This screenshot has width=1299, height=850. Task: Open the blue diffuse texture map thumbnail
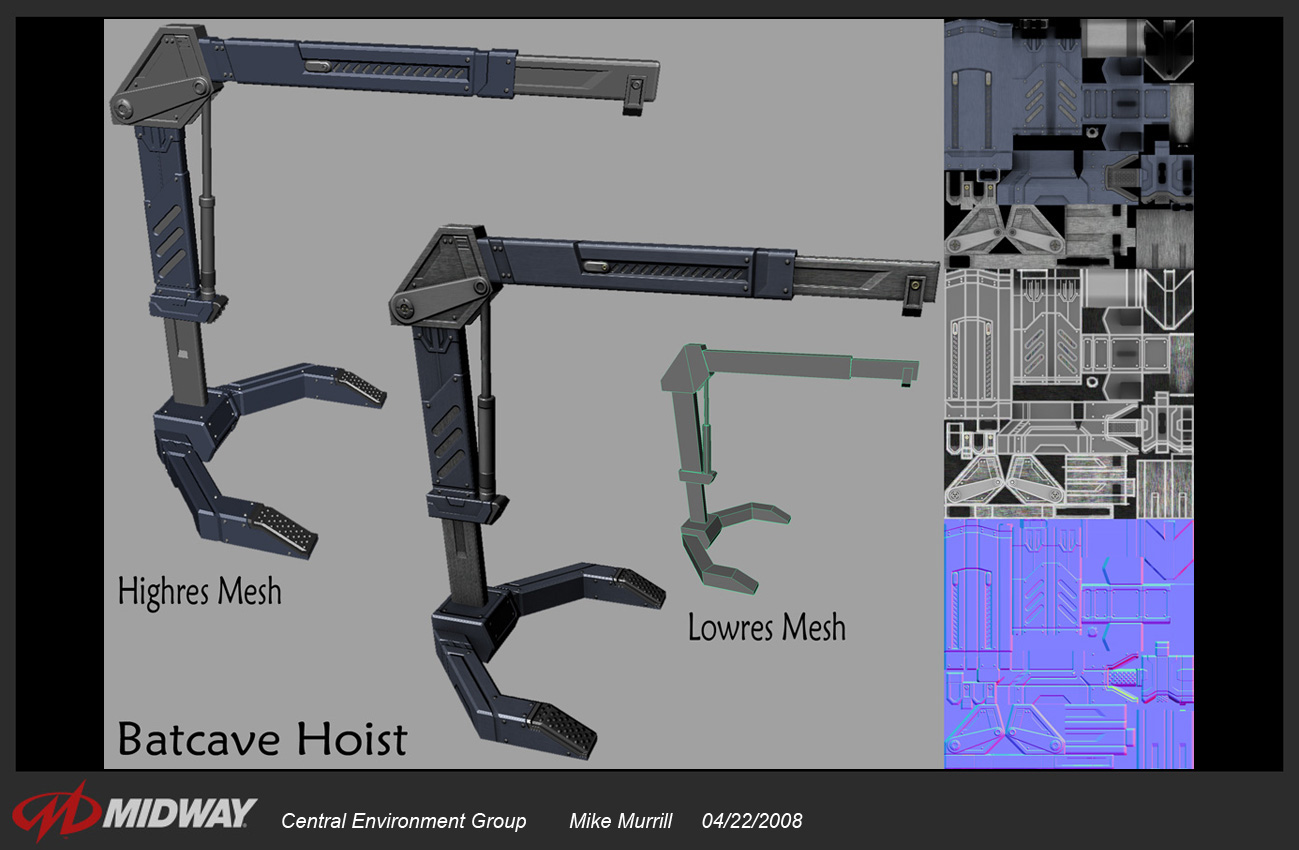[1069, 143]
